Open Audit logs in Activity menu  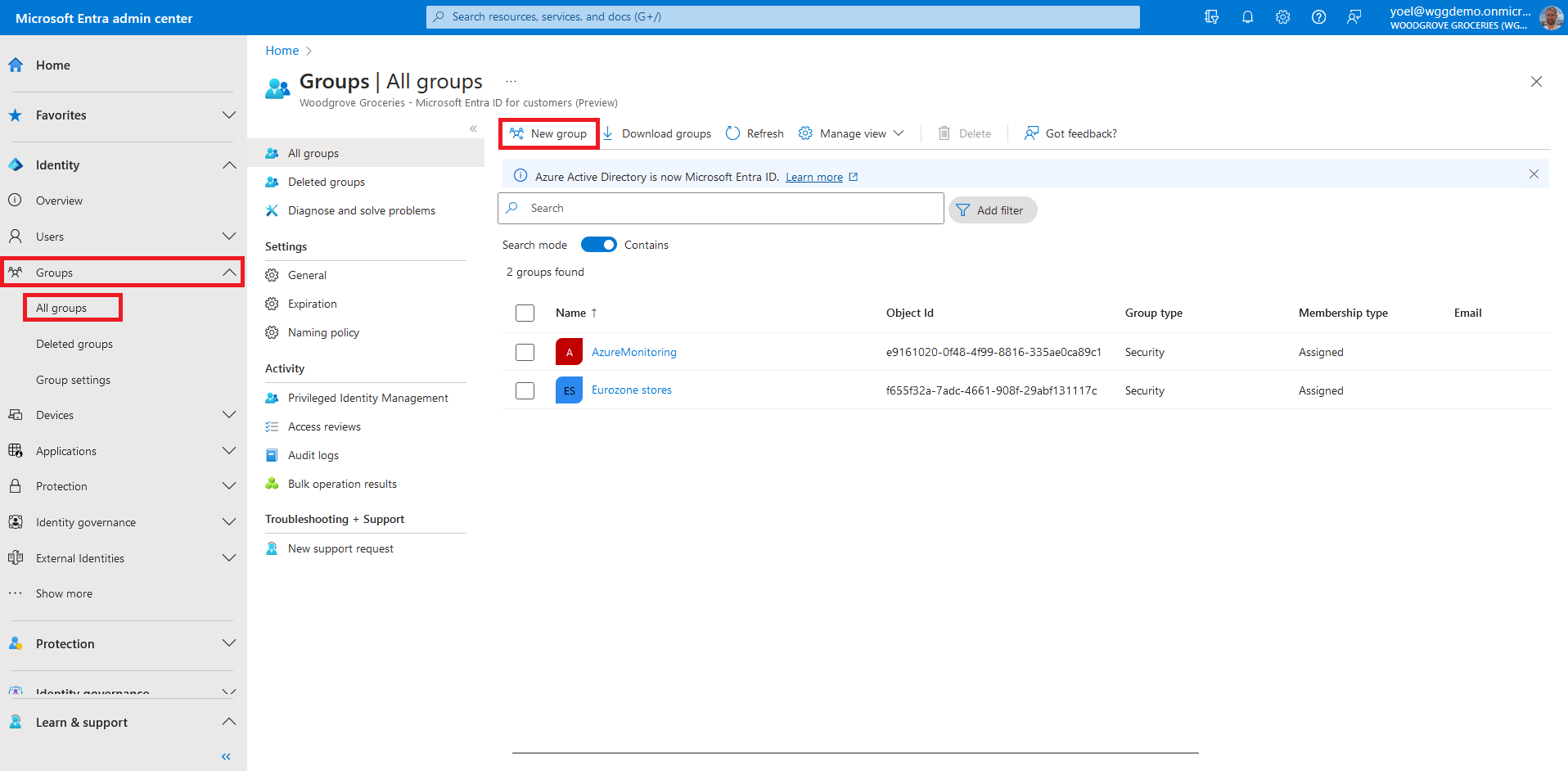click(x=313, y=455)
